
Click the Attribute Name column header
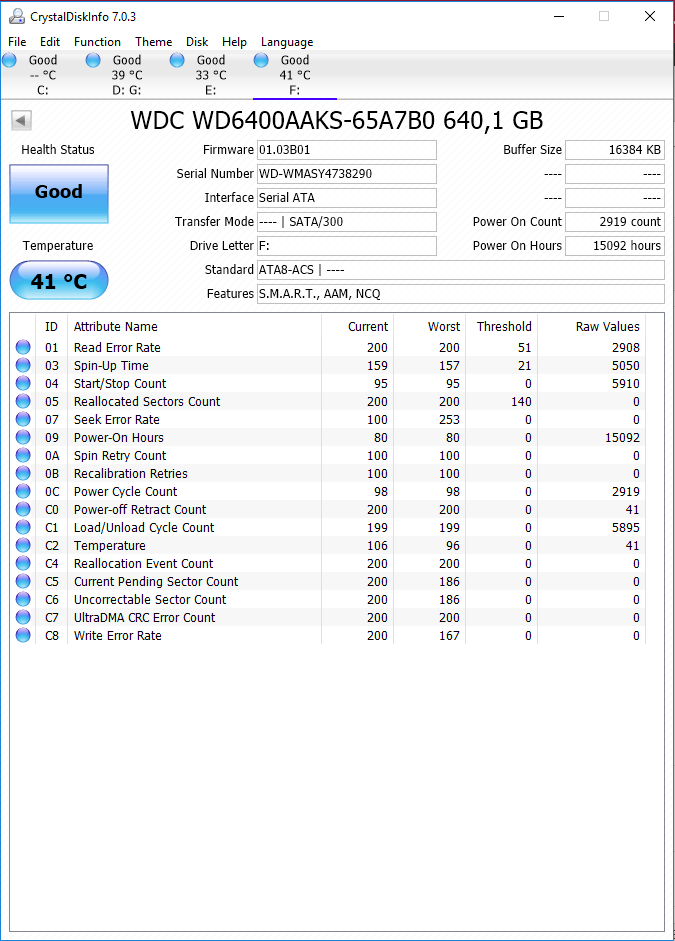tap(116, 326)
